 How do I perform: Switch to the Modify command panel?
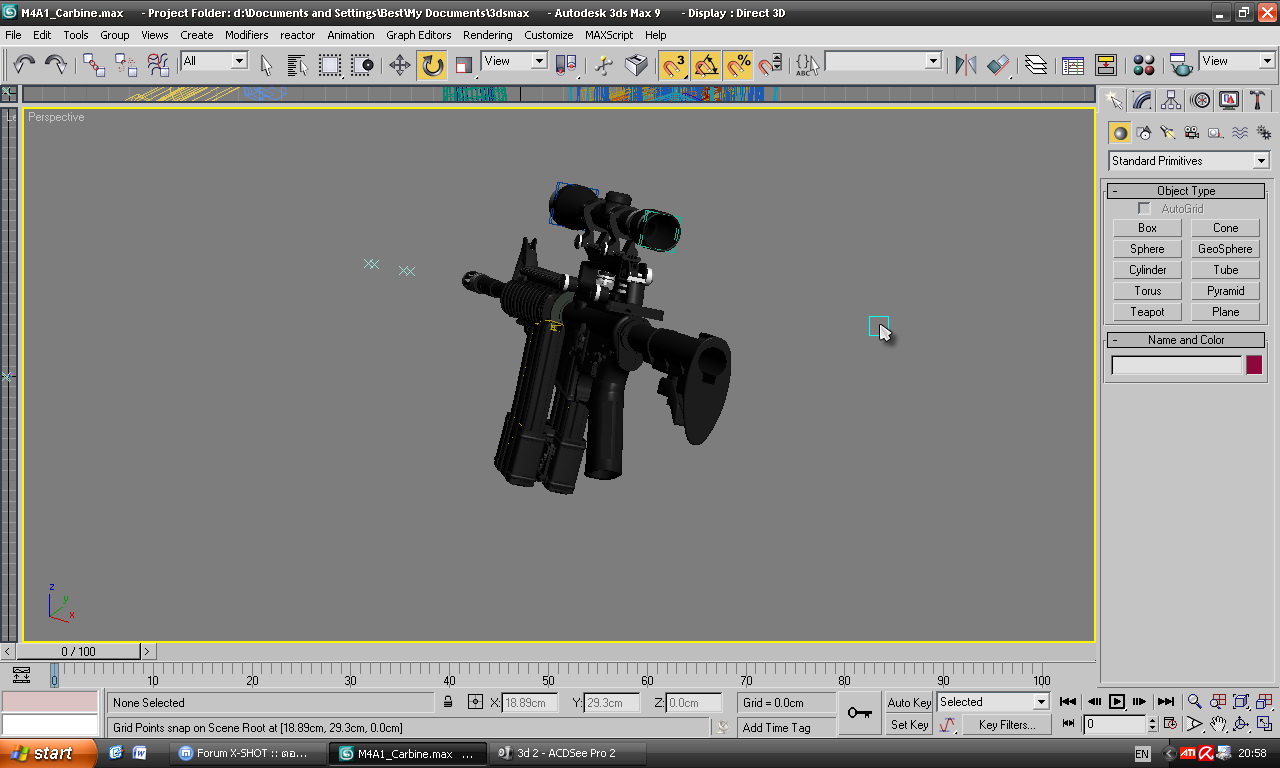1142,101
